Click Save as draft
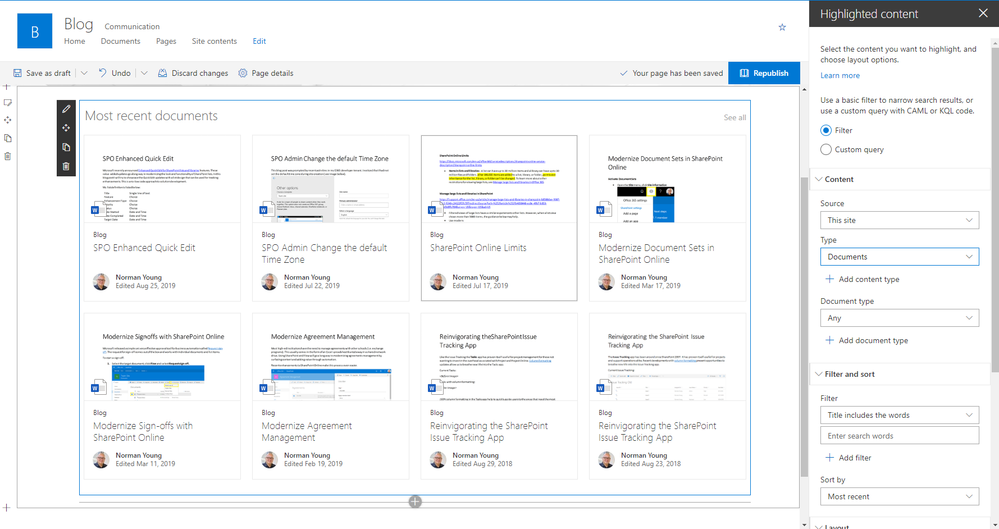 [42, 73]
